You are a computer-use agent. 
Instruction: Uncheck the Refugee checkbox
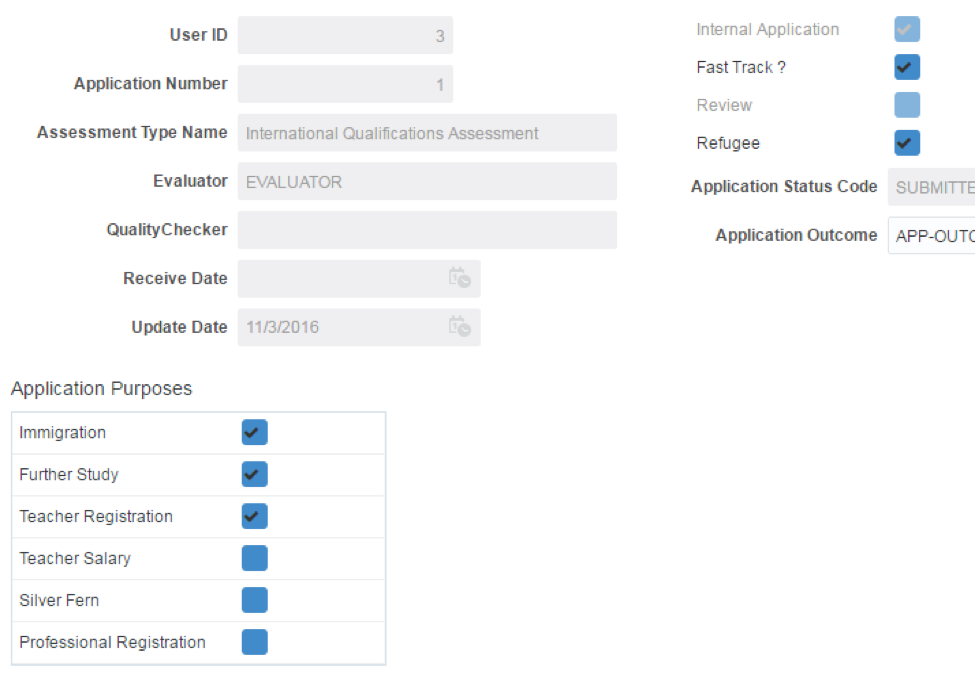point(906,143)
